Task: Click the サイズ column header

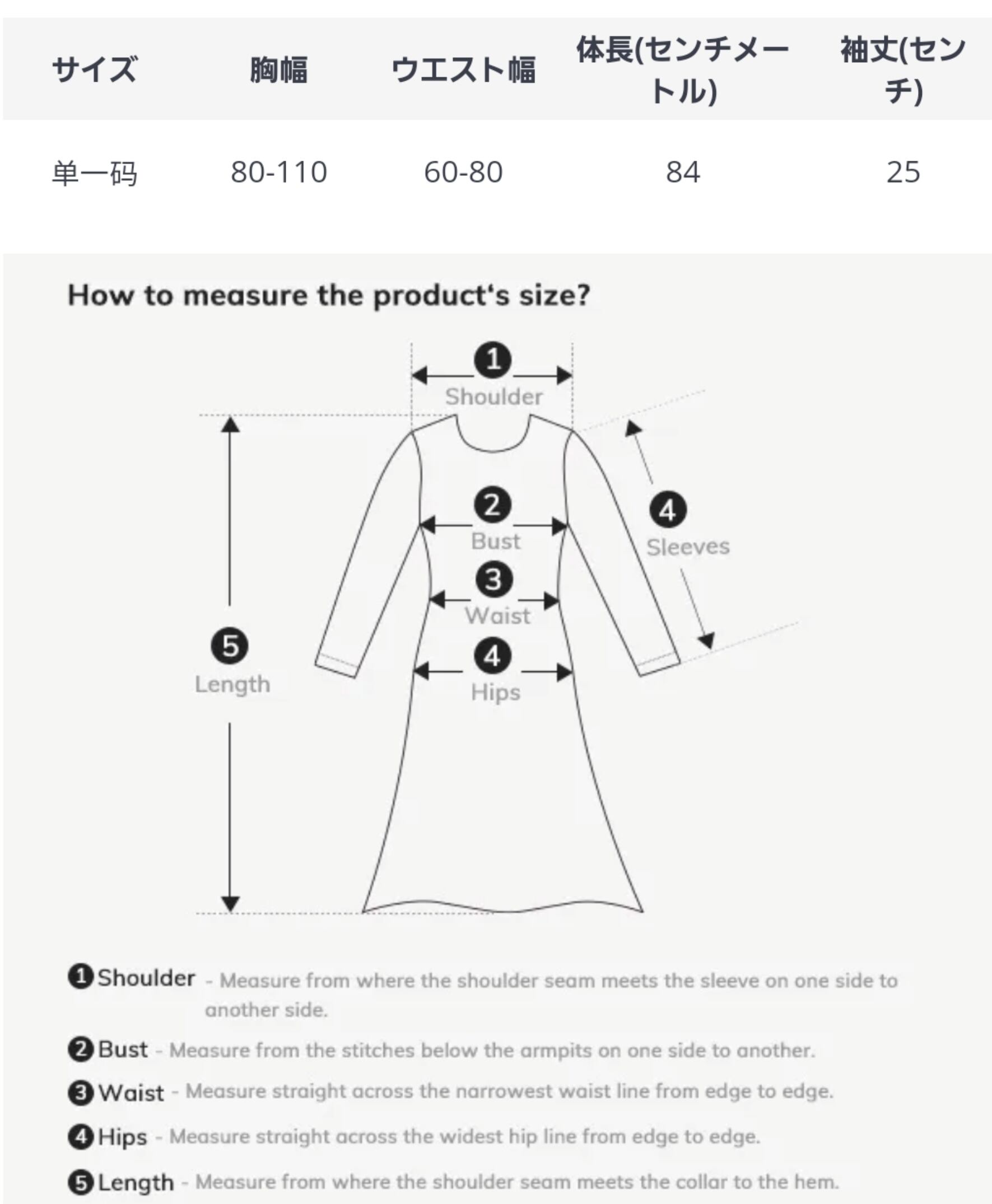Action: coord(95,69)
